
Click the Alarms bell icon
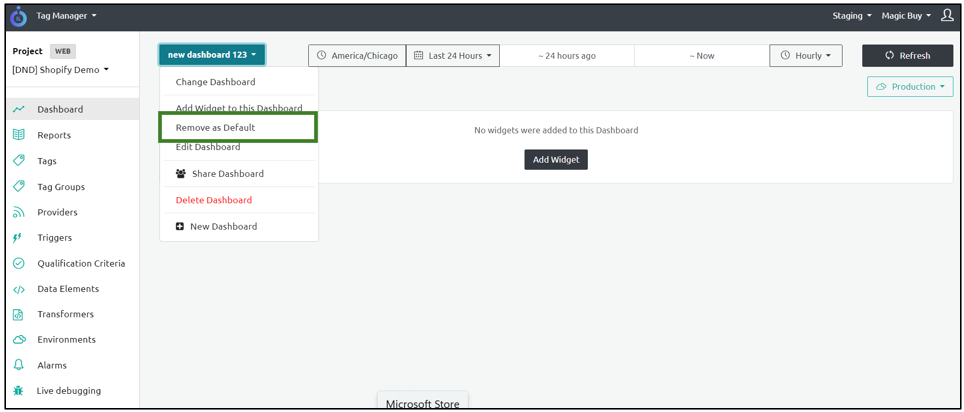18,365
